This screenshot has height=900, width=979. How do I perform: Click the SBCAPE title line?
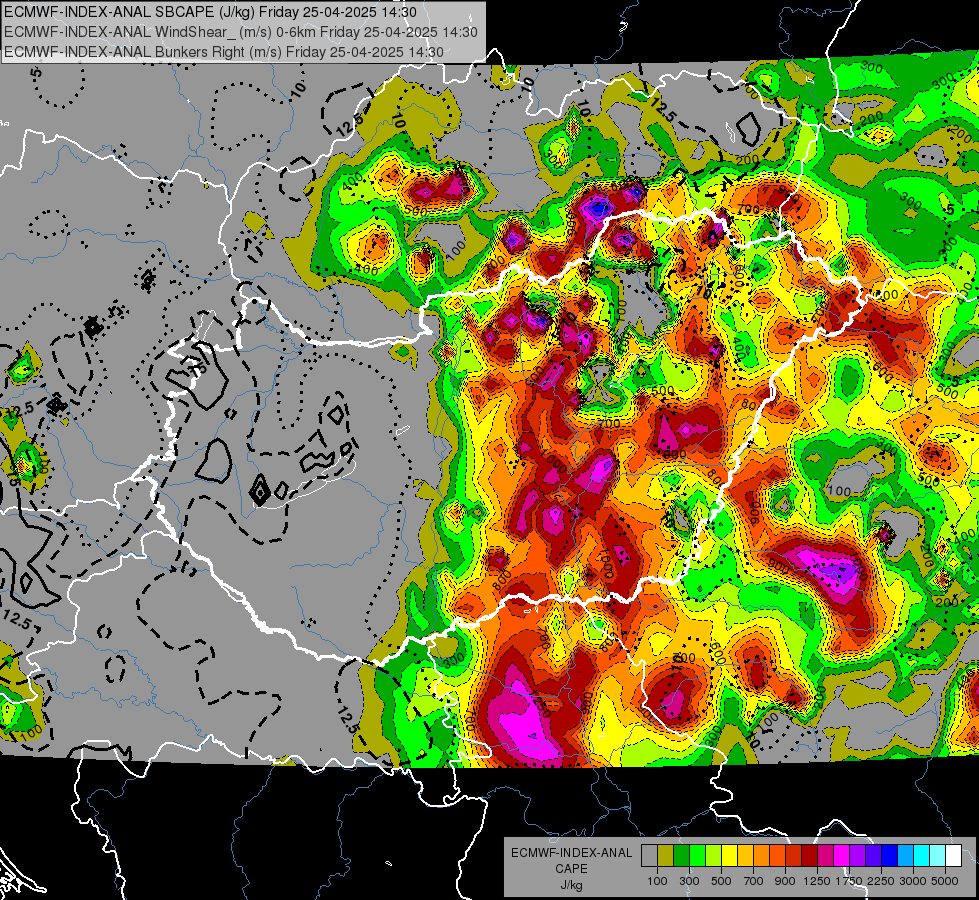tap(210, 12)
